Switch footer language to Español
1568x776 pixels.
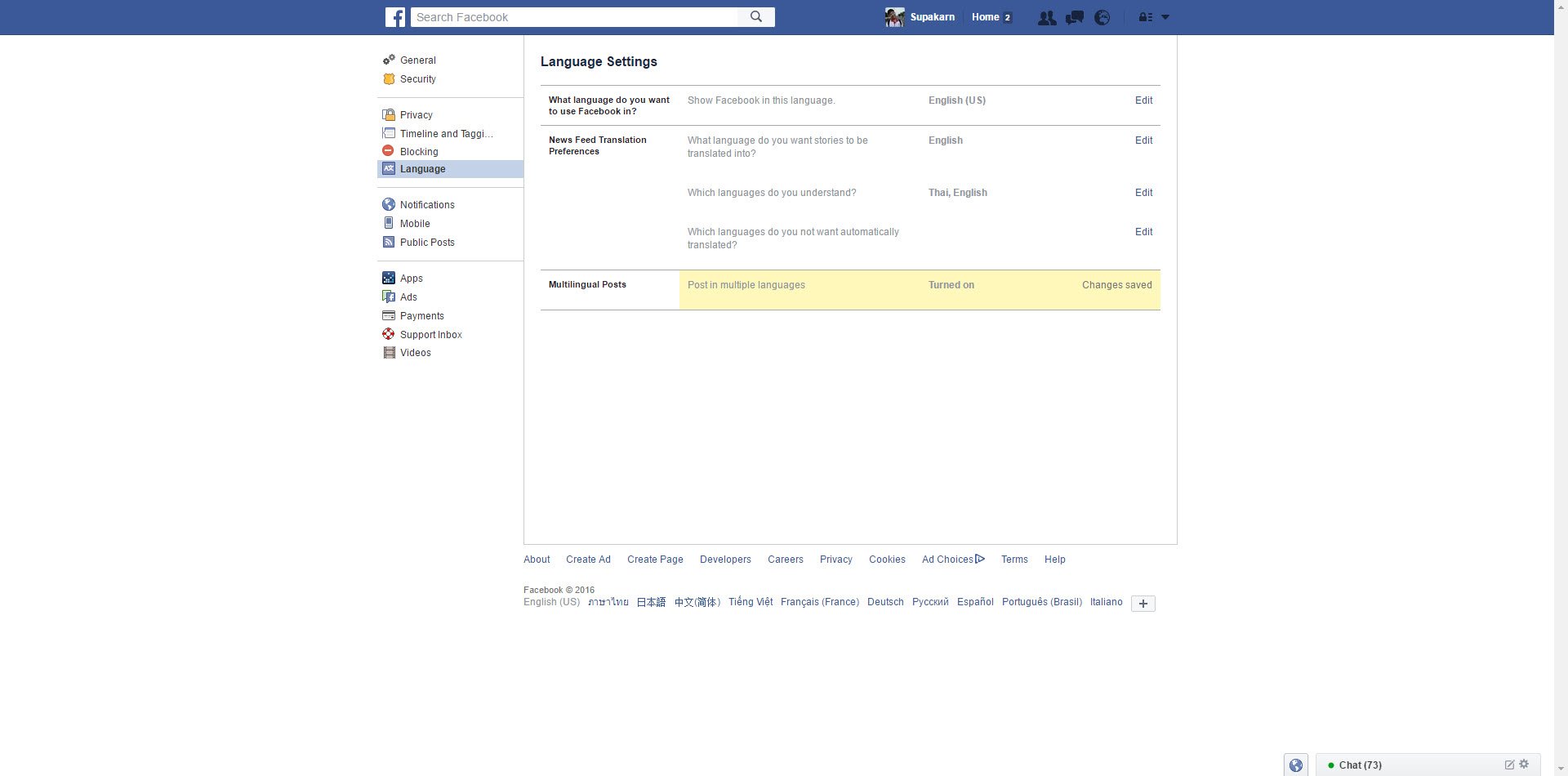pos(975,602)
